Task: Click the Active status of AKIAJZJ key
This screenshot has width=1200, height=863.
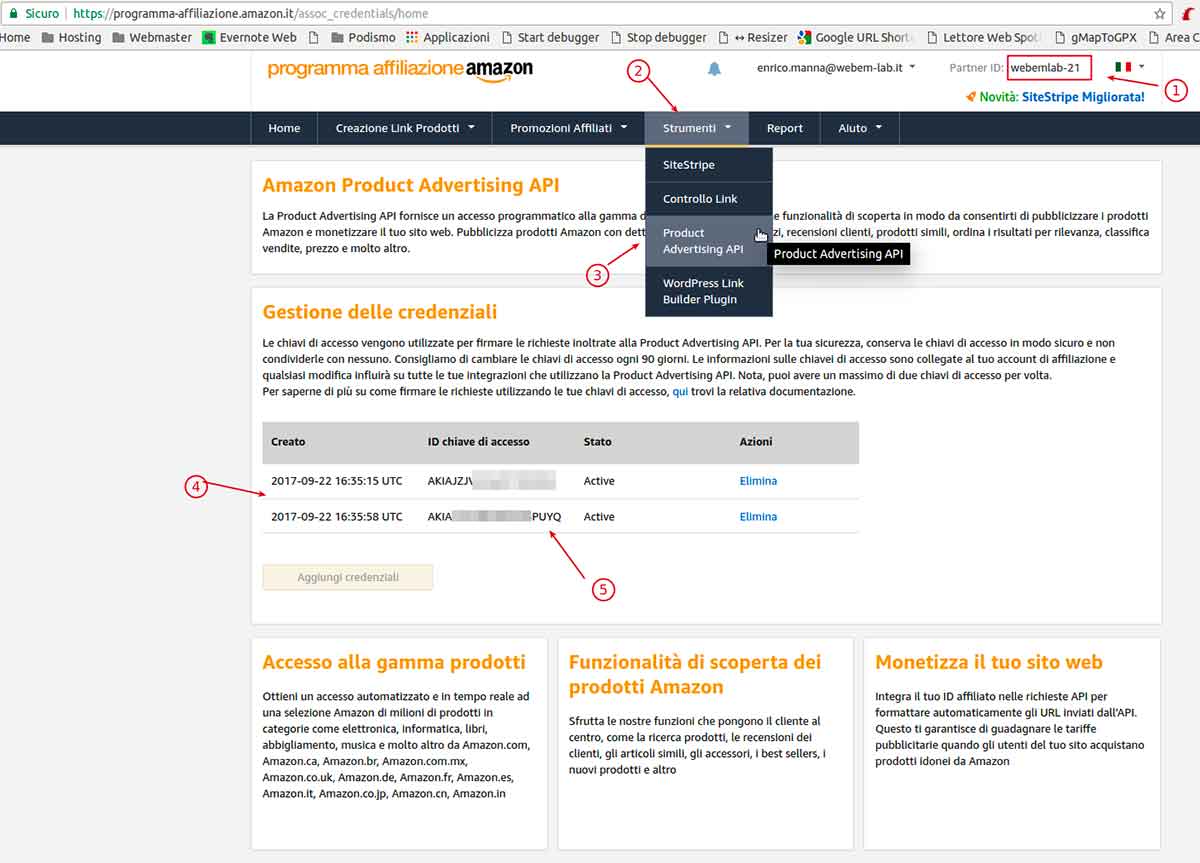Action: (x=599, y=481)
